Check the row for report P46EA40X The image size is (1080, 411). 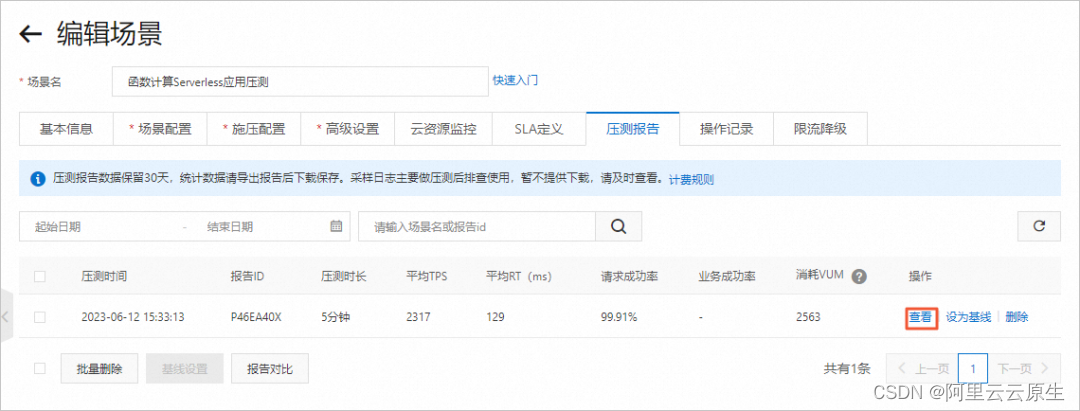tap(40, 317)
